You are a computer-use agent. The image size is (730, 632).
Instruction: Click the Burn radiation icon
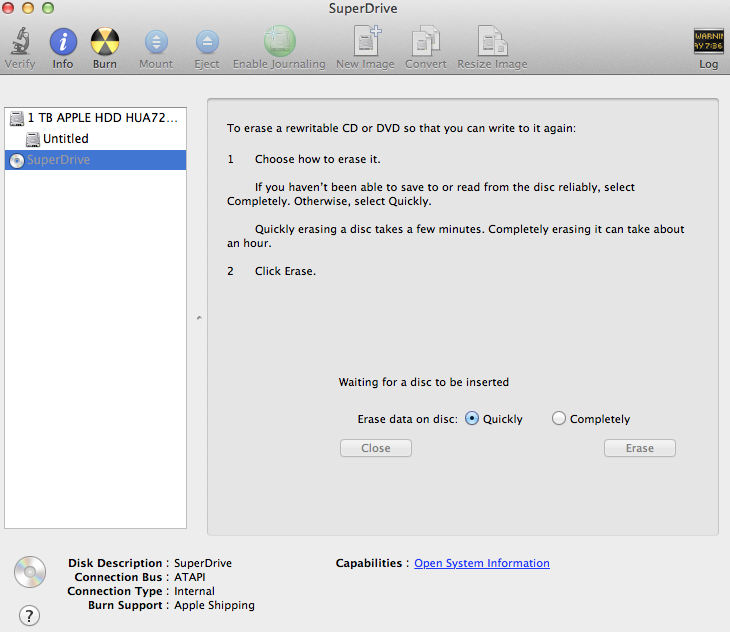(105, 41)
